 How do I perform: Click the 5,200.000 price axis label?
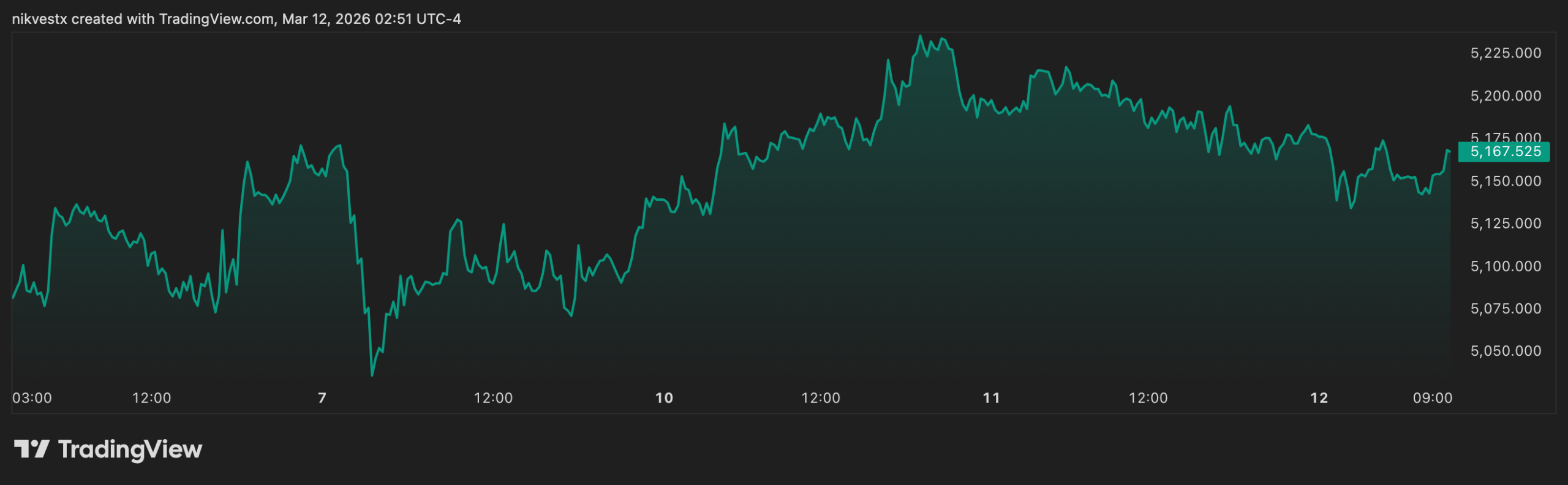pos(1506,96)
